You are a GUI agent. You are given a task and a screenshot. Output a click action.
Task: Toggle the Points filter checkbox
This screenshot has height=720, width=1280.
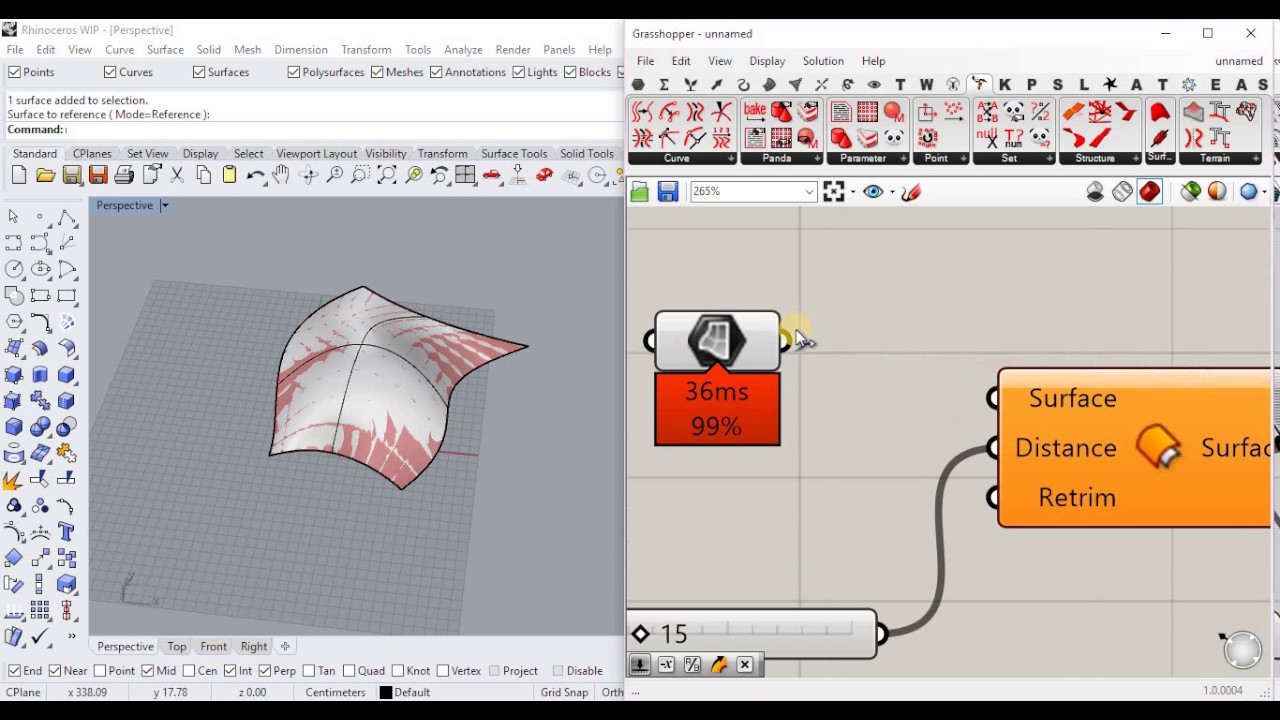14,72
